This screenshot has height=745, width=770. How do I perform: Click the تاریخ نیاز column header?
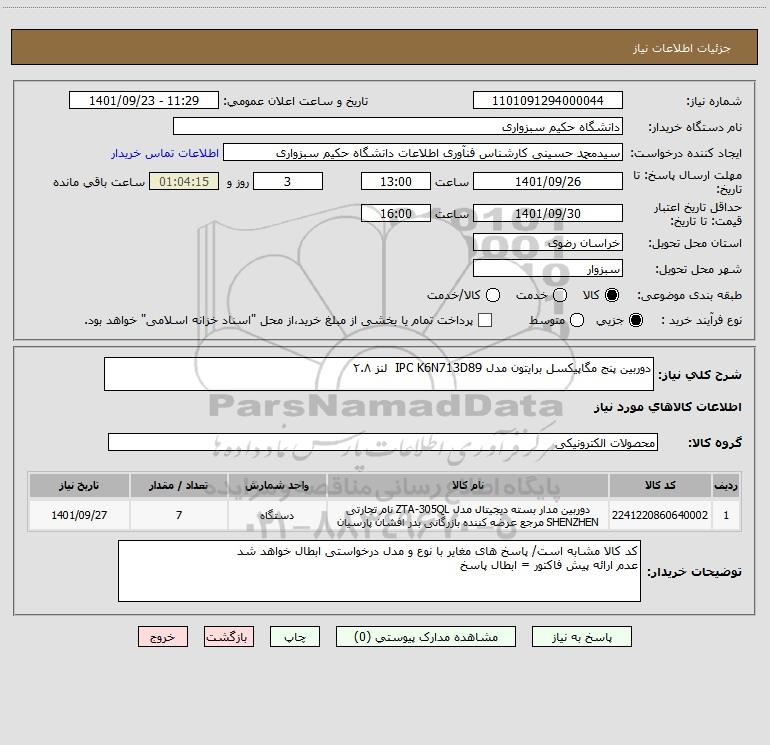(x=79, y=485)
